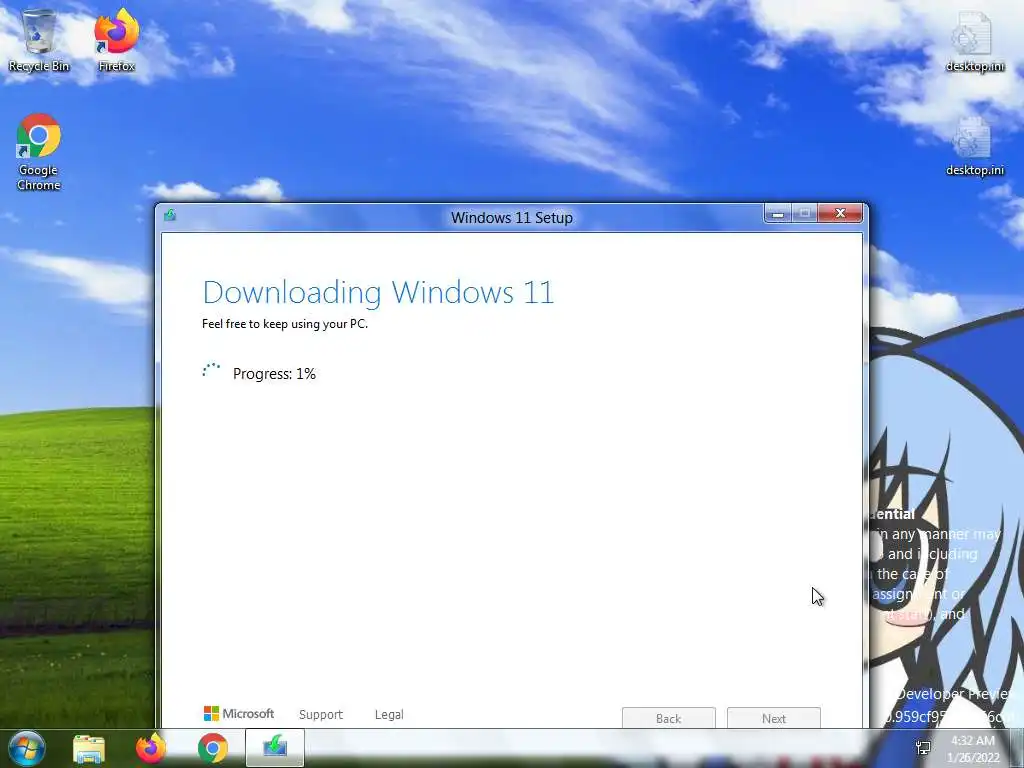Launch Firefox from the taskbar
The height and width of the screenshot is (768, 1024).
click(x=151, y=748)
